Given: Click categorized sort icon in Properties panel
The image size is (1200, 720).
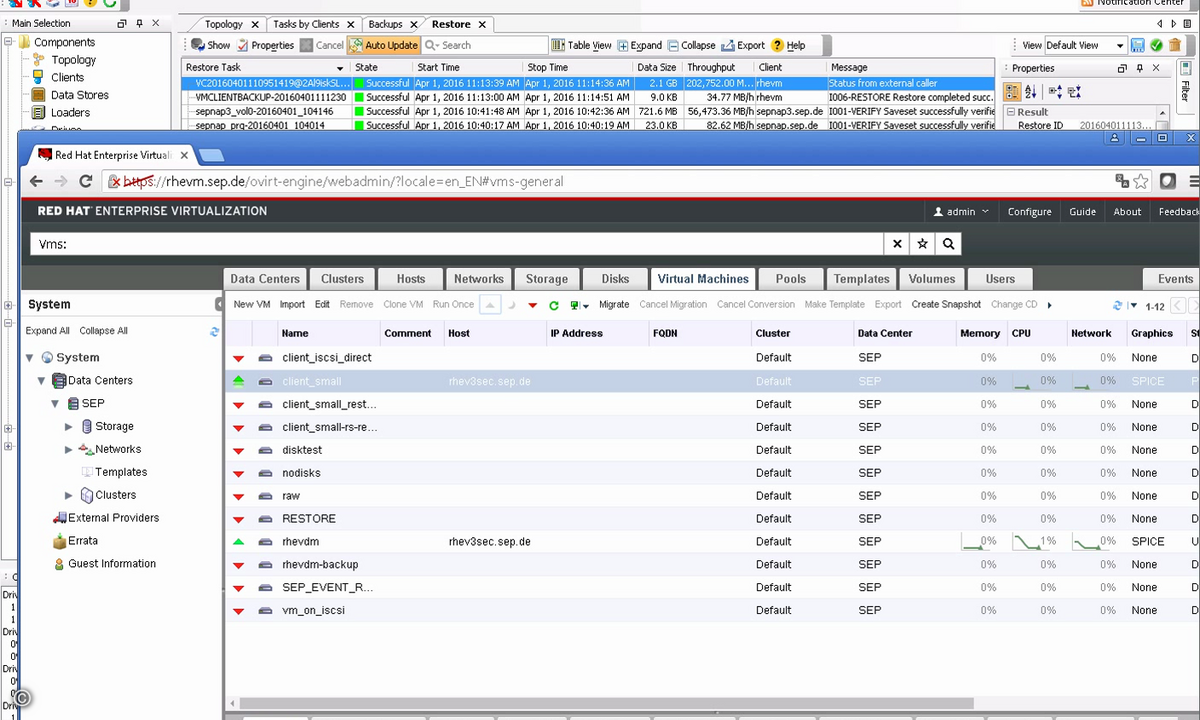Looking at the screenshot, I should click(x=1013, y=91).
